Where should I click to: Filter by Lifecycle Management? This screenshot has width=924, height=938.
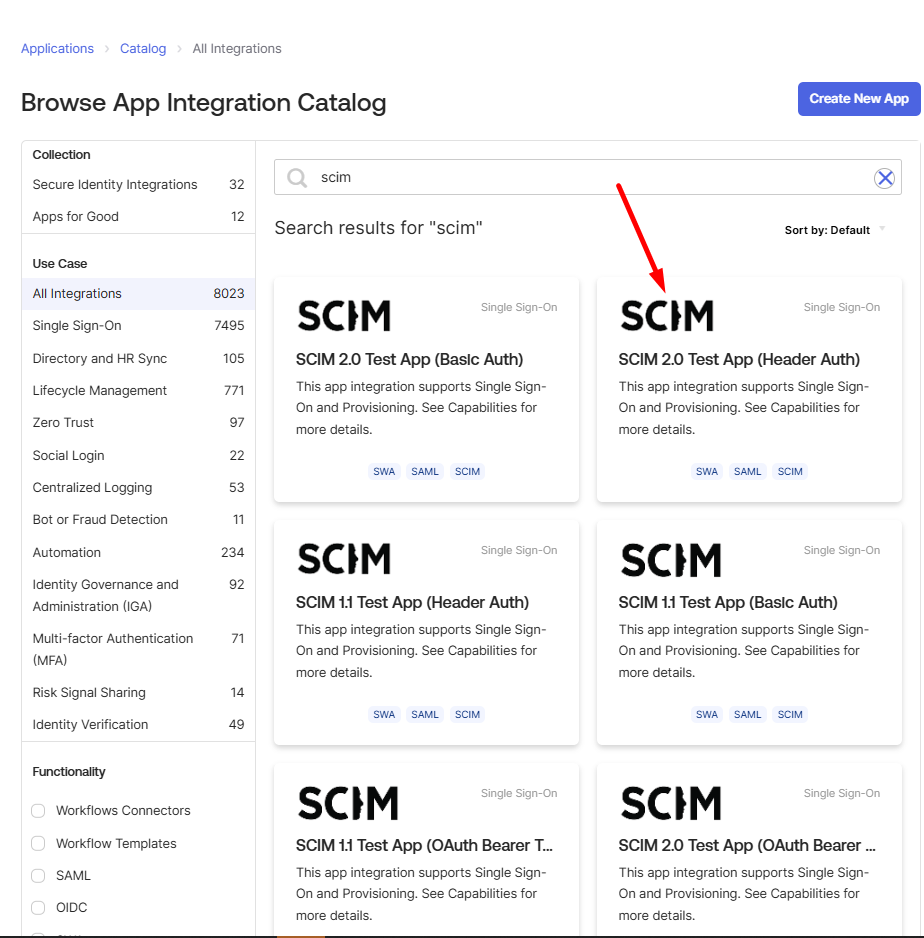click(138, 391)
